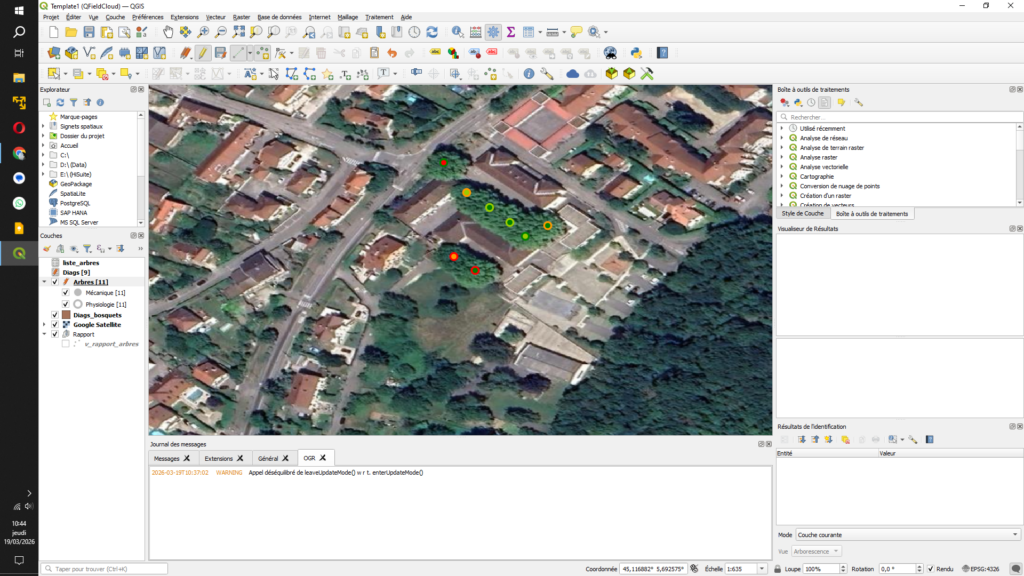The image size is (1024, 576).
Task: Open the Statistical Summary sigma icon
Action: (x=511, y=32)
